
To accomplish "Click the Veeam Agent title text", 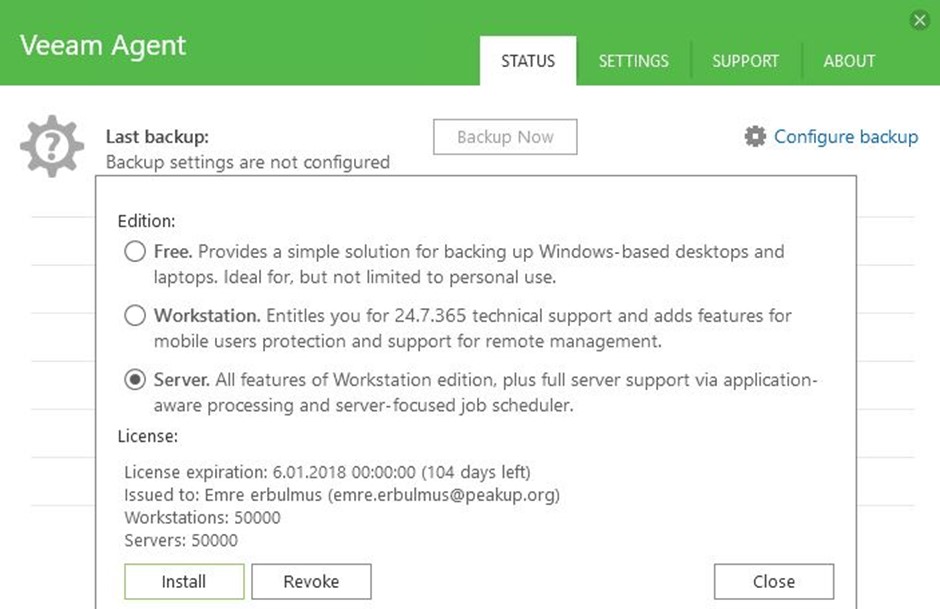I will click(x=103, y=46).
